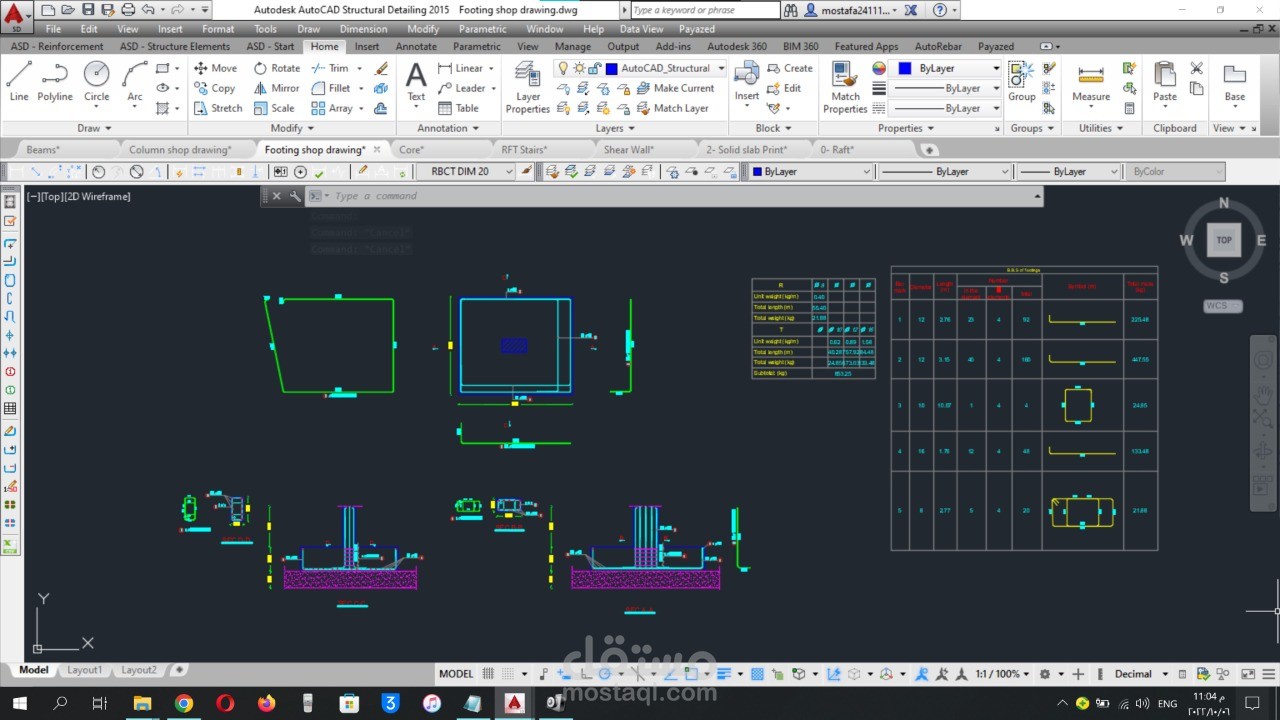1280x720 pixels.
Task: Click the Make Current layer button
Action: pos(675,88)
